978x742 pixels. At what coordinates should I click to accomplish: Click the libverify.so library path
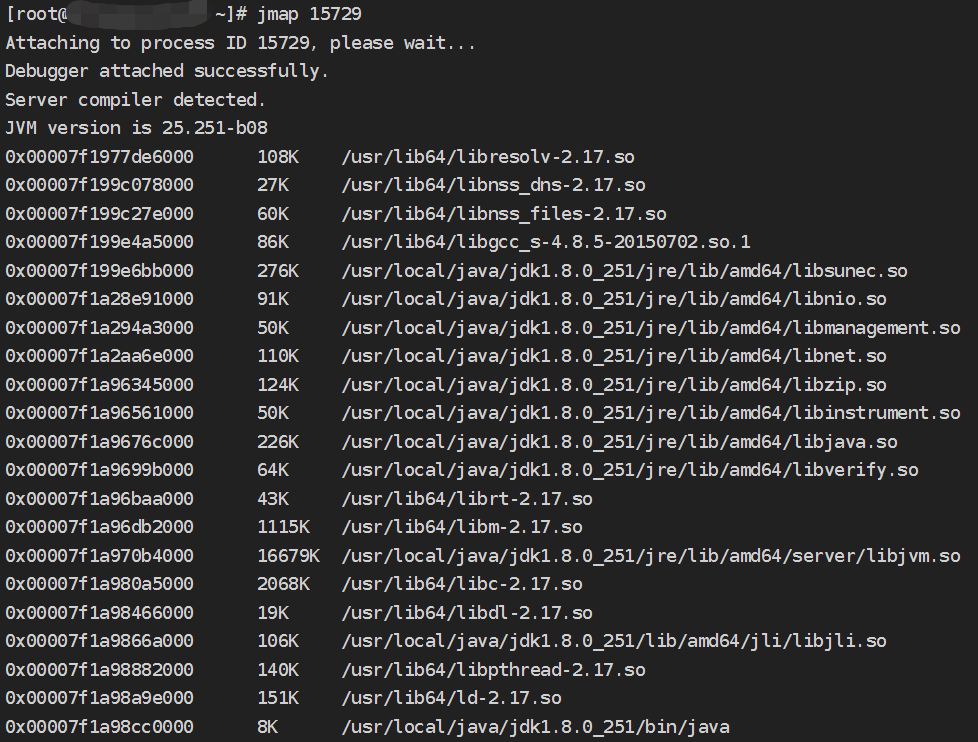(x=630, y=470)
